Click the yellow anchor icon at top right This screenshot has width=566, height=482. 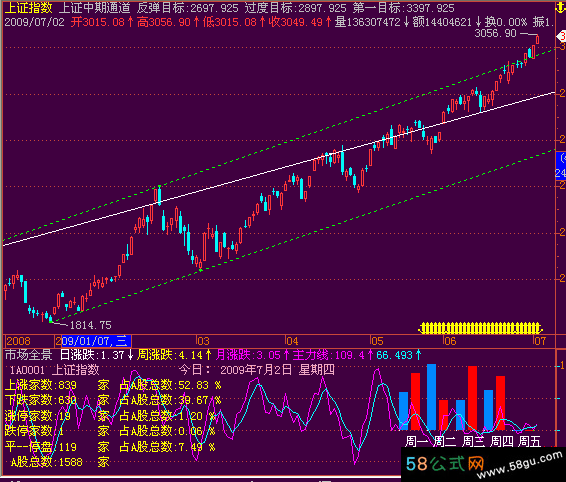tap(561, 8)
